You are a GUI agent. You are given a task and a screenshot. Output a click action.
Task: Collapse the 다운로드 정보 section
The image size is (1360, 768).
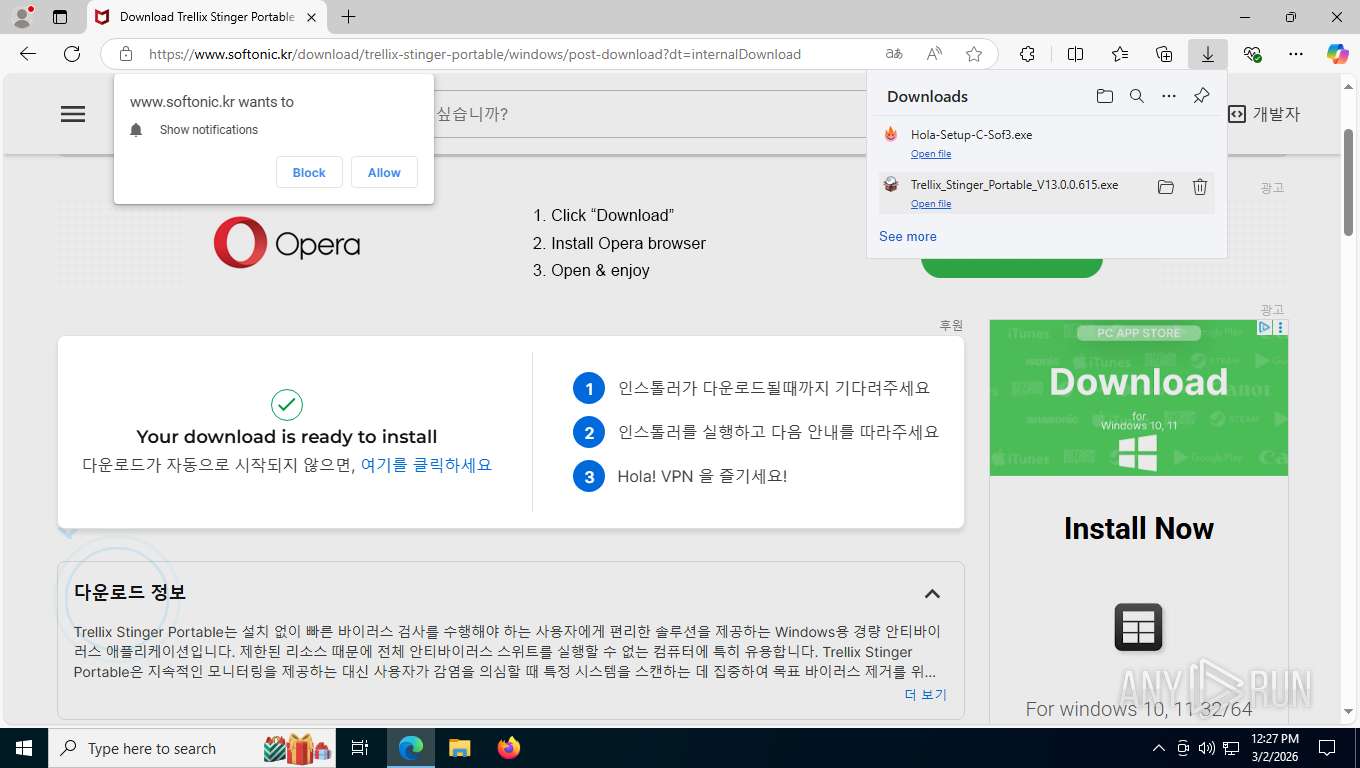932,594
